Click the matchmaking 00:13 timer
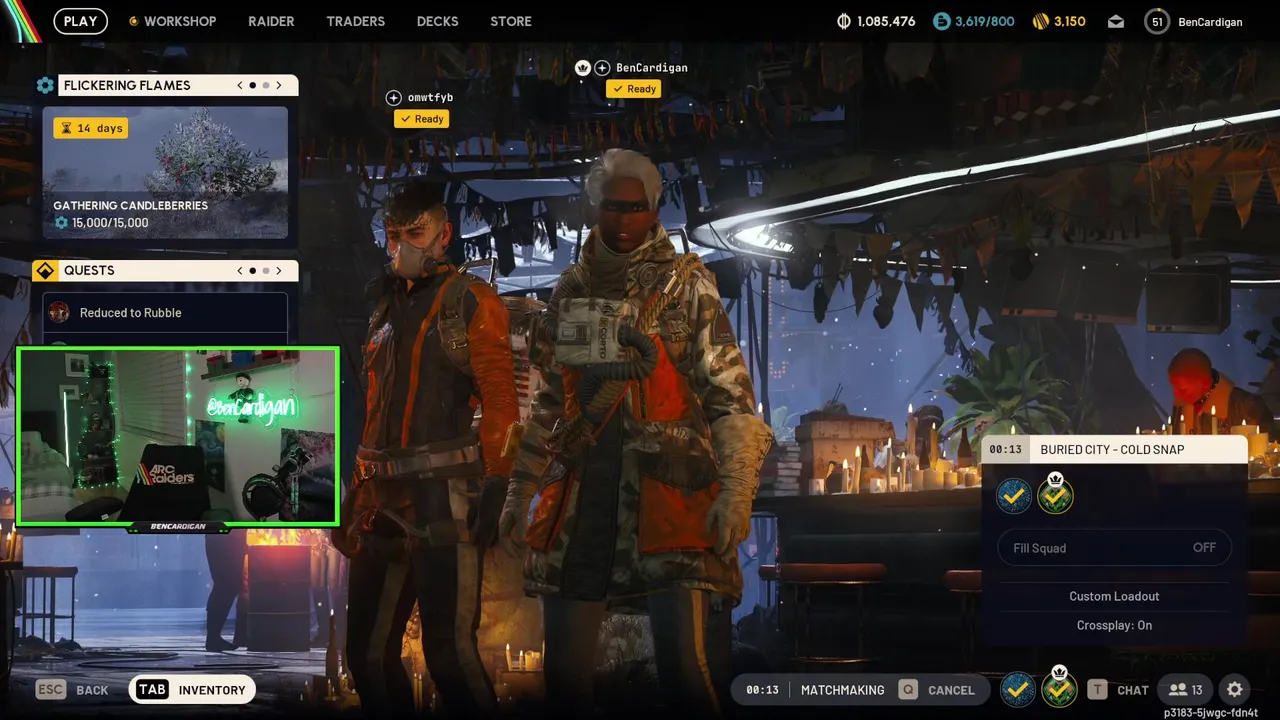 [x=762, y=690]
